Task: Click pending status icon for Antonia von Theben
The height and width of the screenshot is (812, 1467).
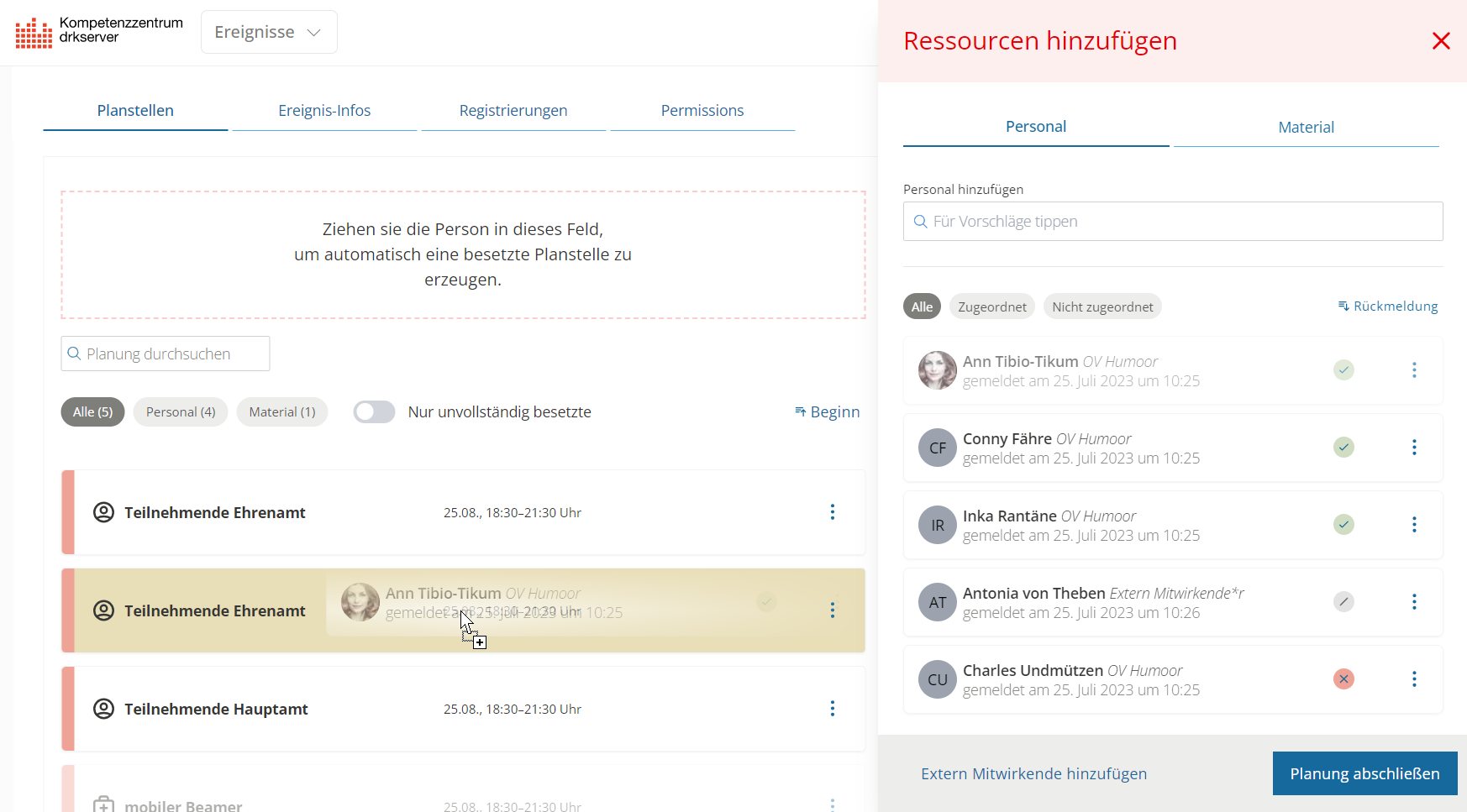Action: click(x=1344, y=602)
